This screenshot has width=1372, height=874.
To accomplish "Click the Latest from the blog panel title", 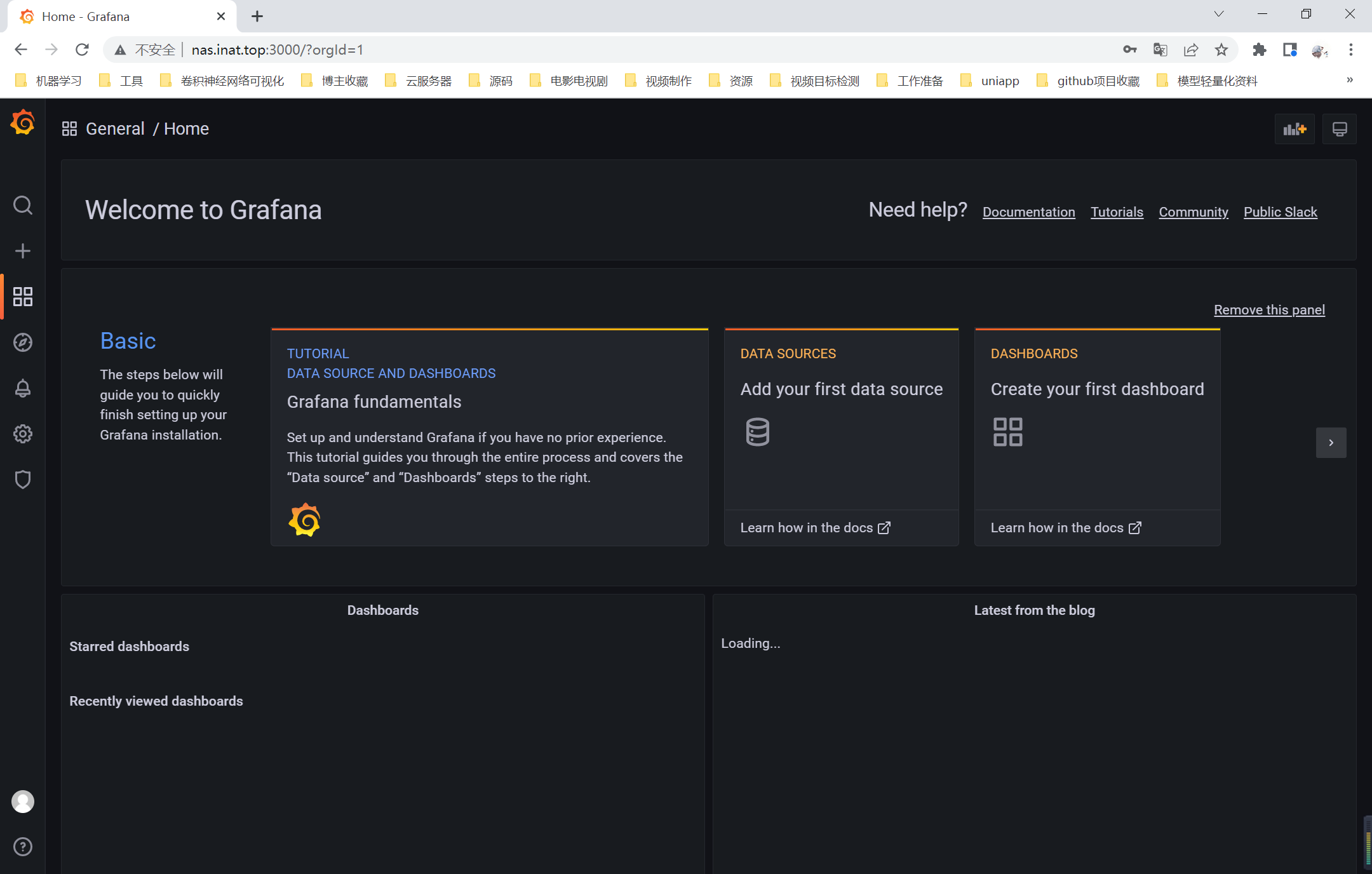I will click(x=1034, y=610).
